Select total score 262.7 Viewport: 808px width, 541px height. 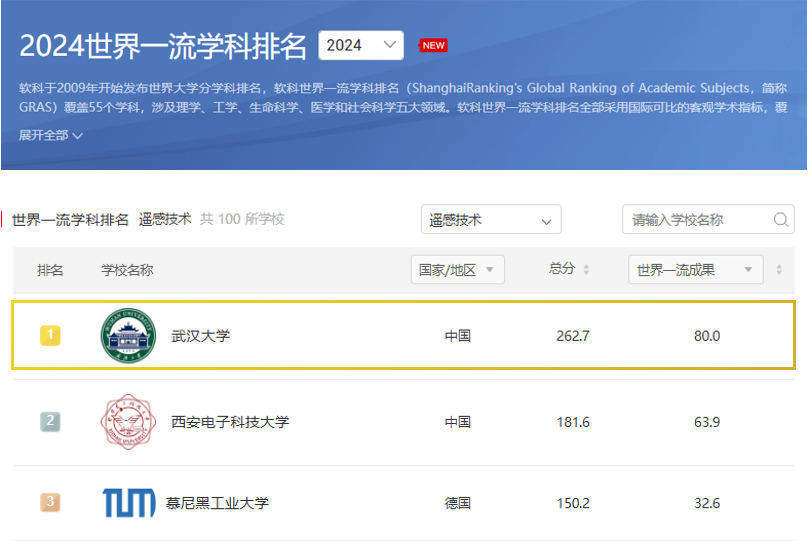click(x=573, y=336)
